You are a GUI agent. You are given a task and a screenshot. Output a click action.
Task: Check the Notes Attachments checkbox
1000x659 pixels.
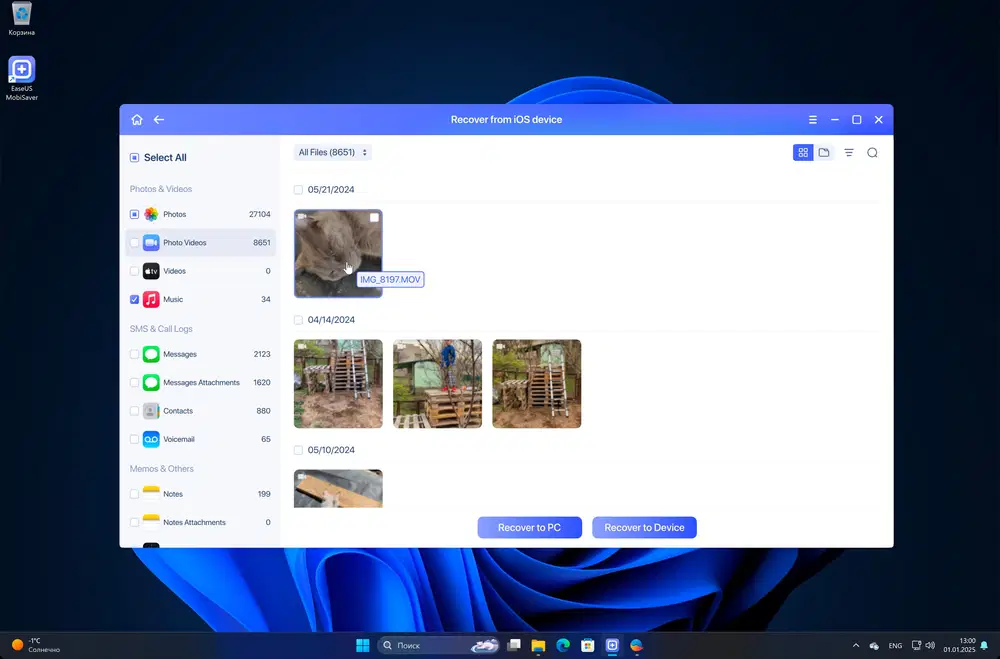pyautogui.click(x=135, y=522)
